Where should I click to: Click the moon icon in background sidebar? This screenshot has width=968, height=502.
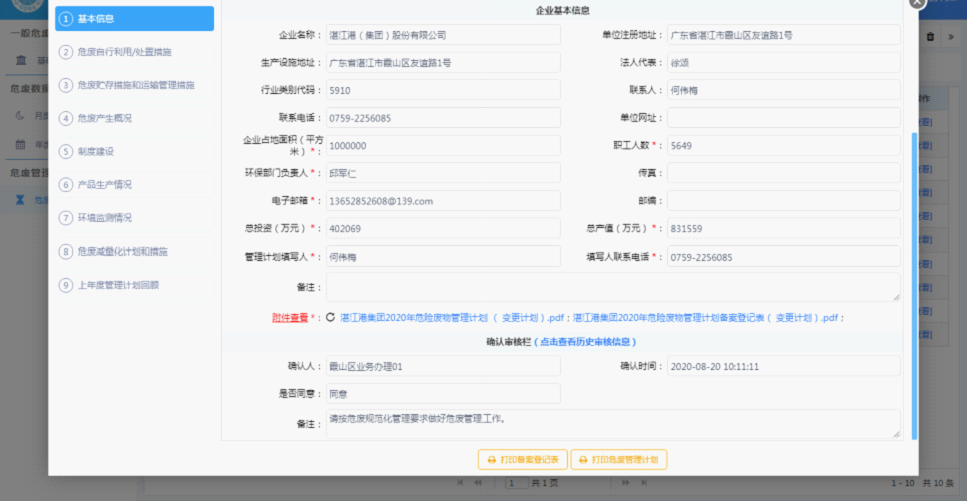(20, 115)
